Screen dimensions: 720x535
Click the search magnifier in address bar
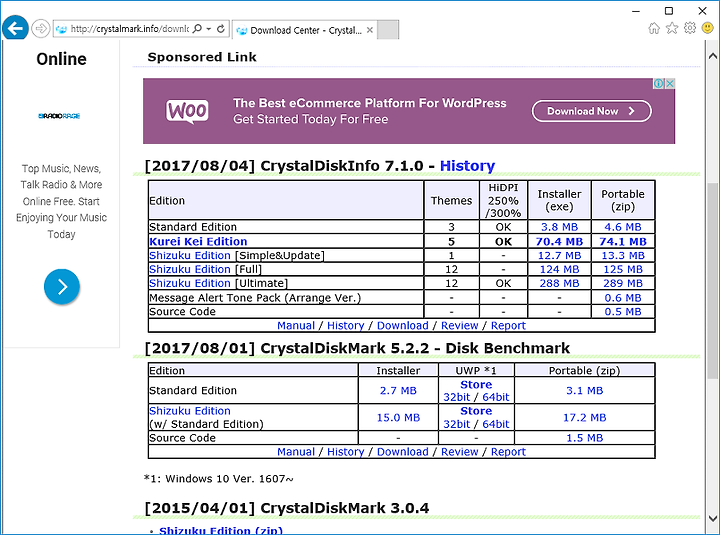[x=197, y=28]
